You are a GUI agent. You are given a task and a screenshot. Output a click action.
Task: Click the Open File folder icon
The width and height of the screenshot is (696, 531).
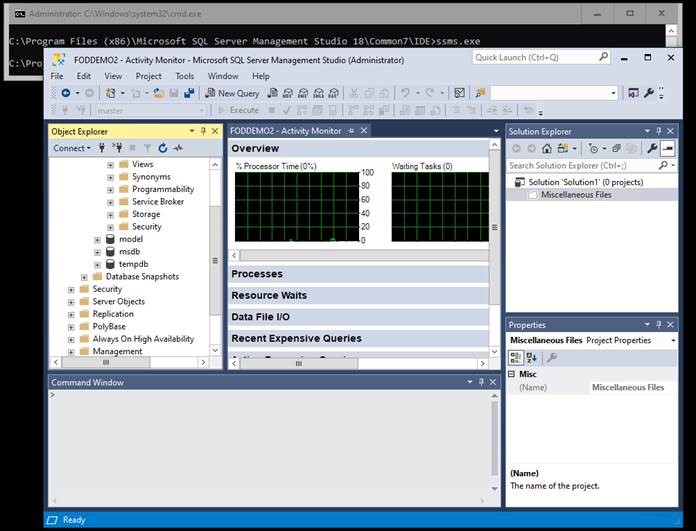click(158, 93)
